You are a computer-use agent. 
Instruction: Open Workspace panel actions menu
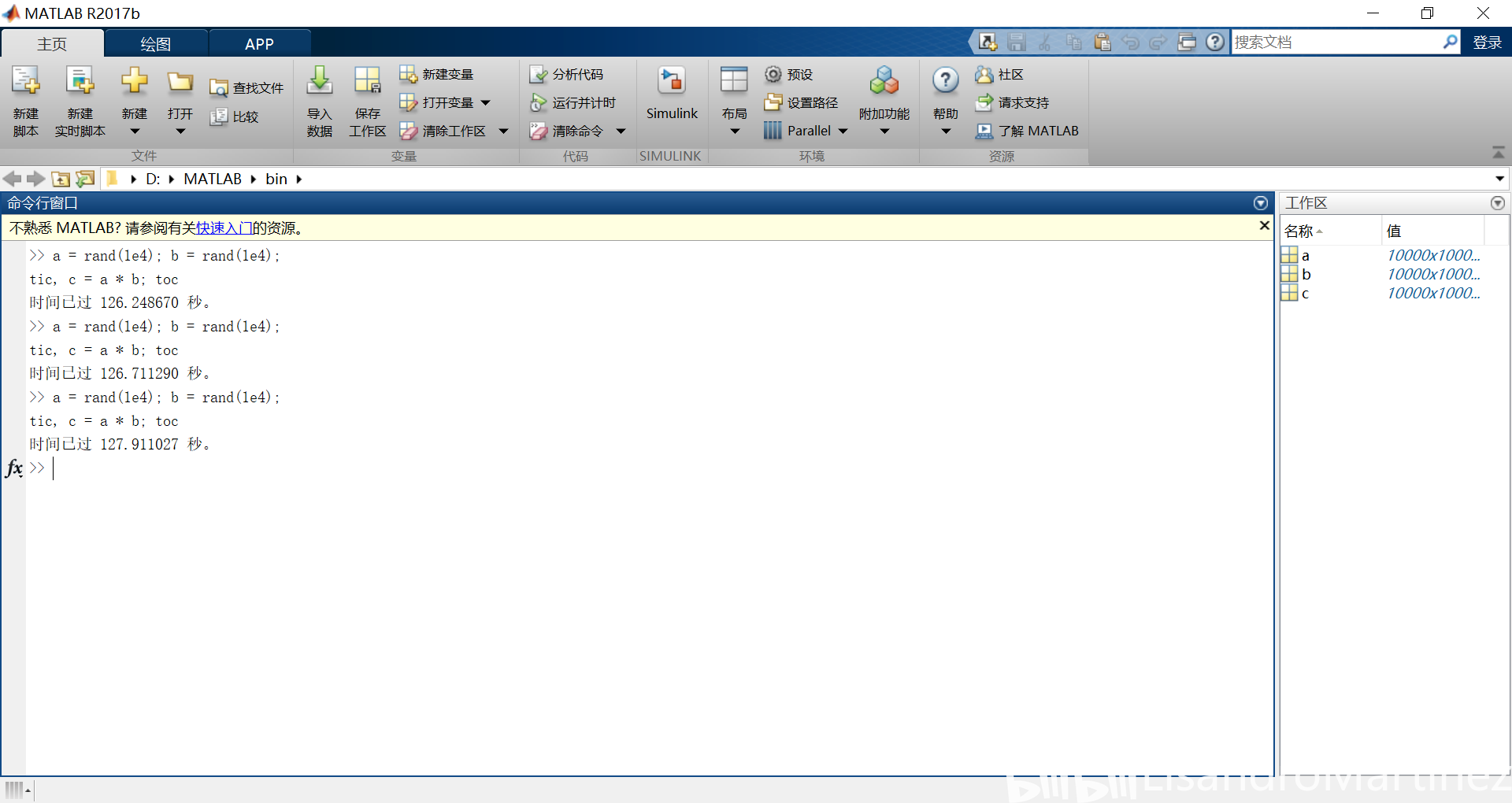click(1498, 203)
